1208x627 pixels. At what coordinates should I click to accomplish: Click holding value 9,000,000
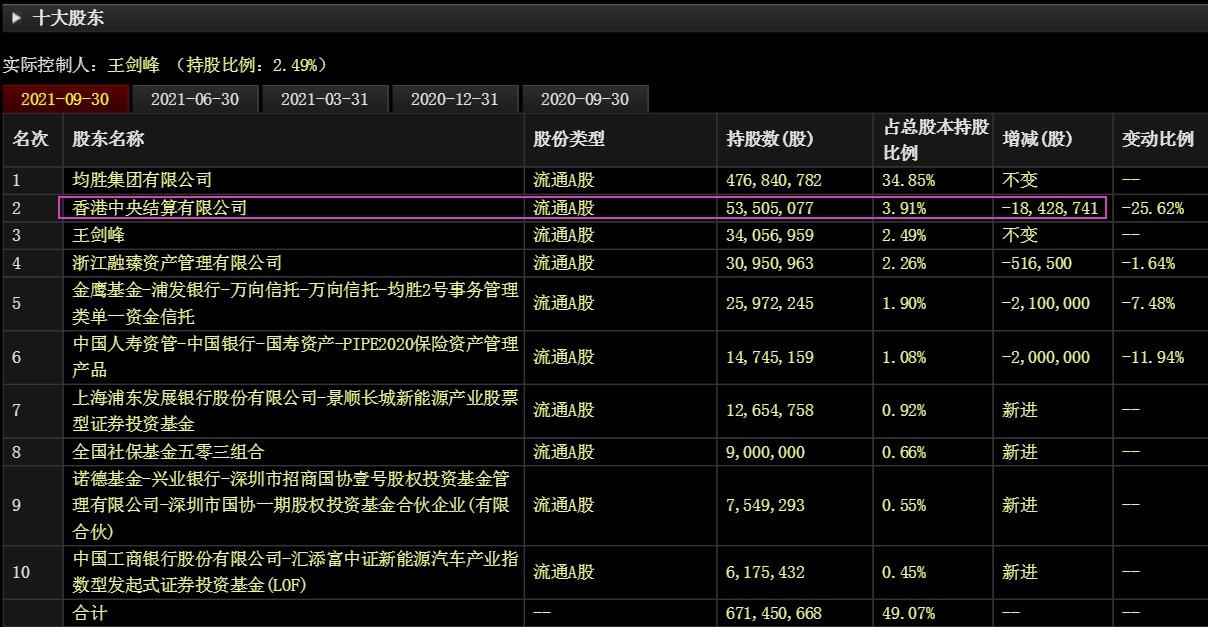click(765, 452)
